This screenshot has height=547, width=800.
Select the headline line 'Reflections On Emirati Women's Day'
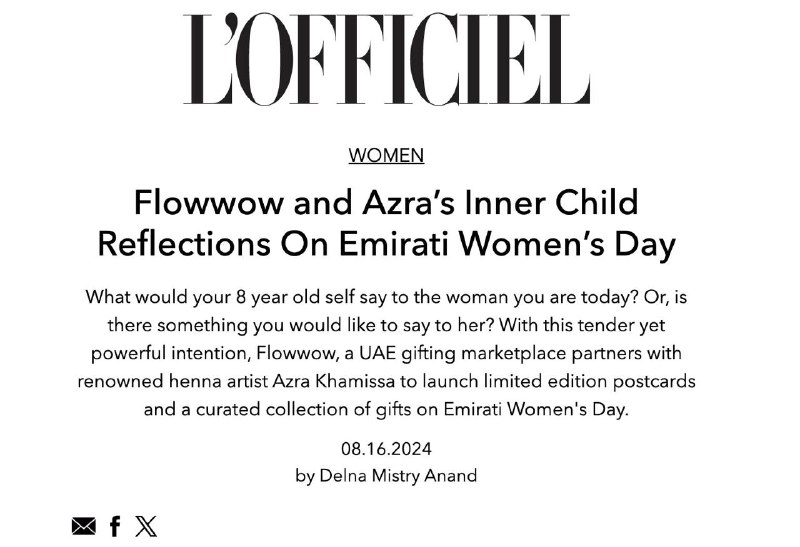[386, 244]
